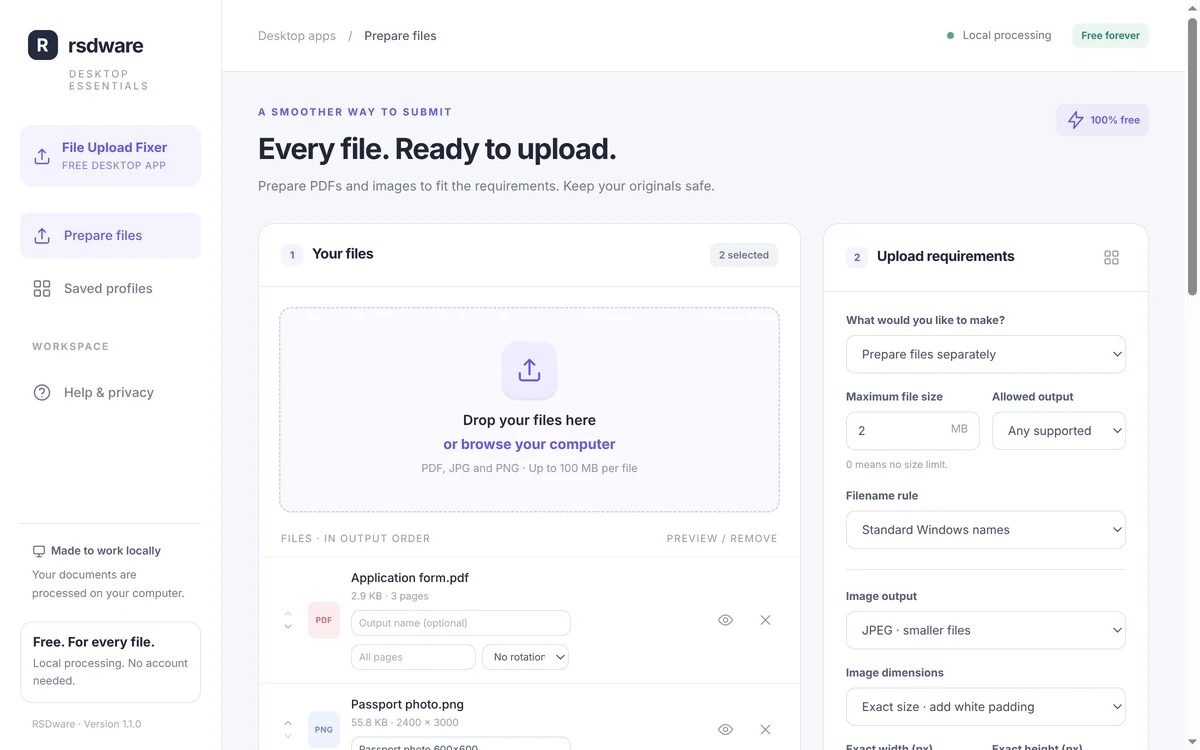The height and width of the screenshot is (750, 1200).
Task: Click the or browse your computer link
Action: [529, 444]
